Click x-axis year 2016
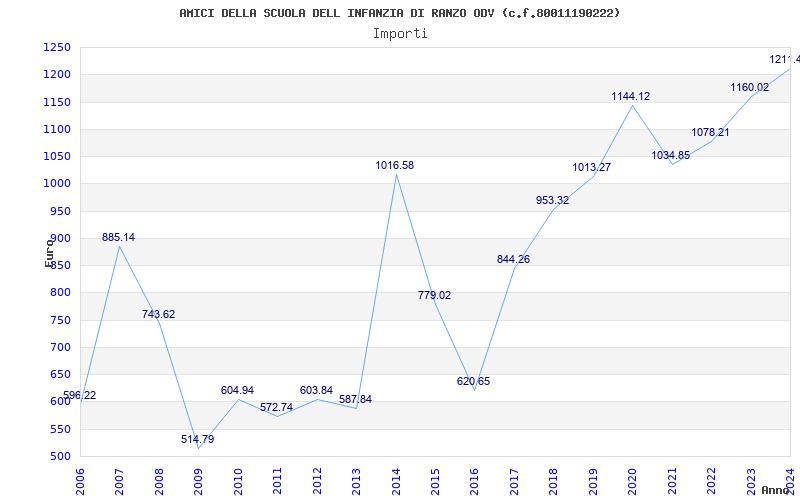Viewport: 800px width, 500px height. pyautogui.click(x=474, y=482)
